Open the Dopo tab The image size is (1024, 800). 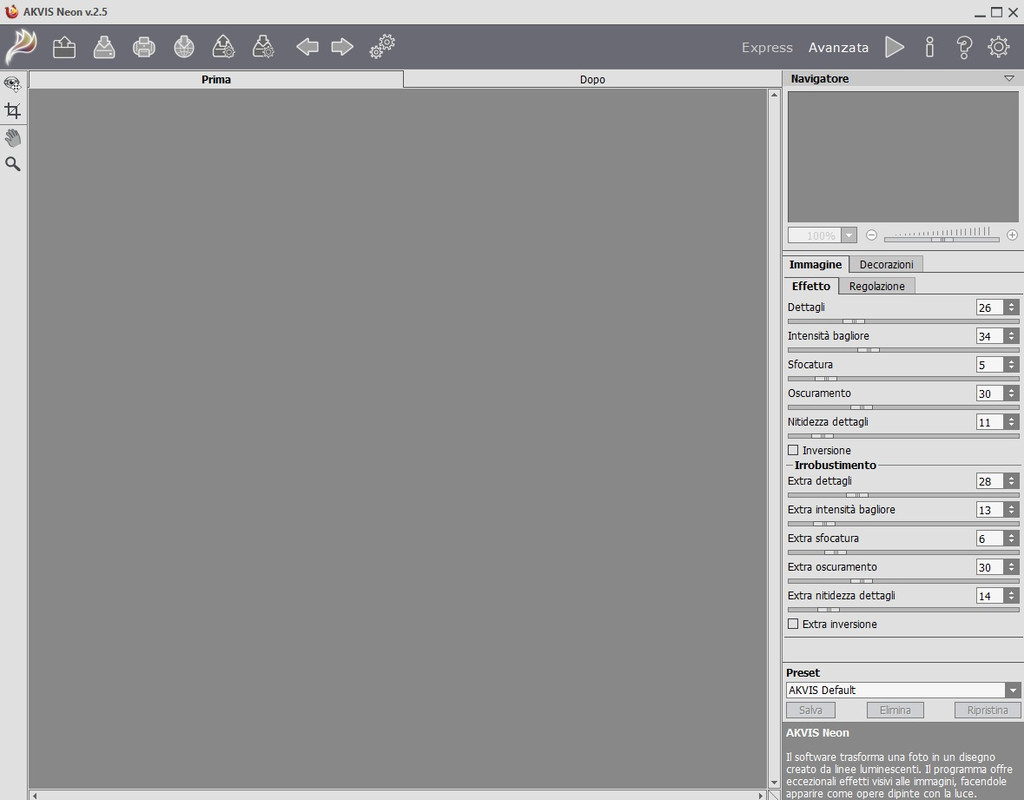[x=592, y=79]
